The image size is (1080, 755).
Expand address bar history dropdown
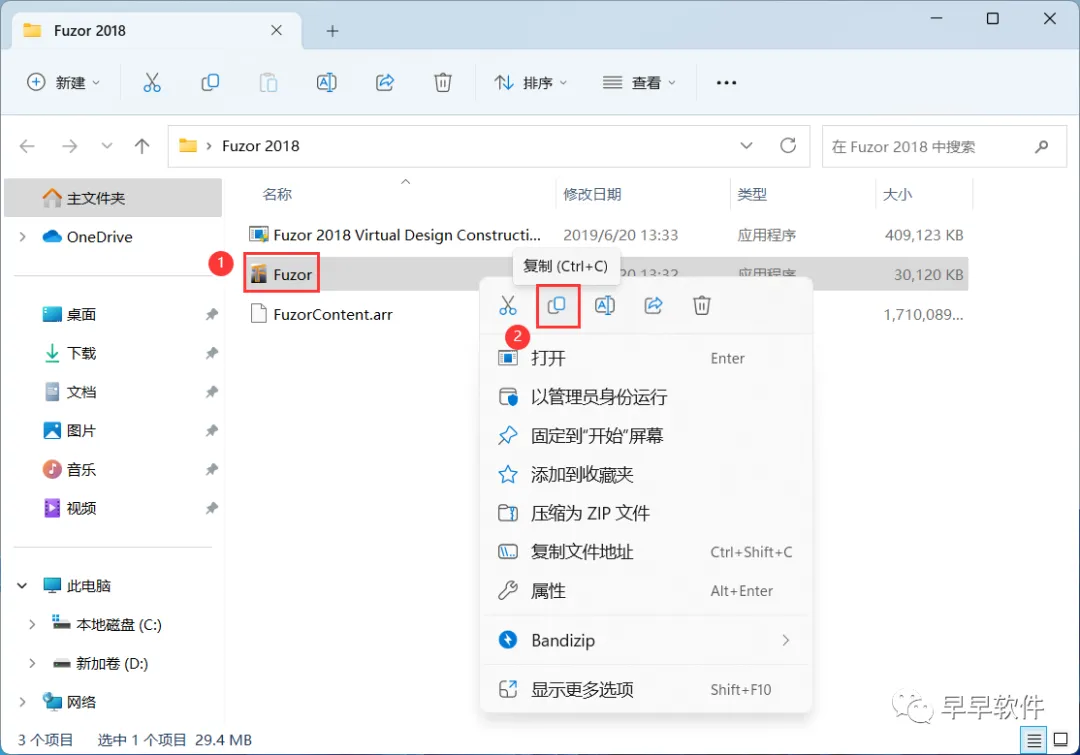tap(746, 145)
